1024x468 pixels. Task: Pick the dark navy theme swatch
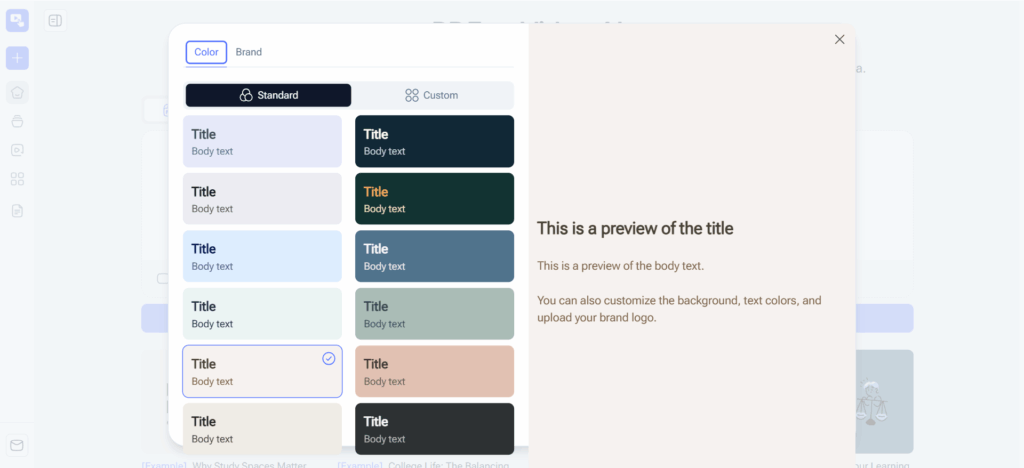click(x=434, y=141)
